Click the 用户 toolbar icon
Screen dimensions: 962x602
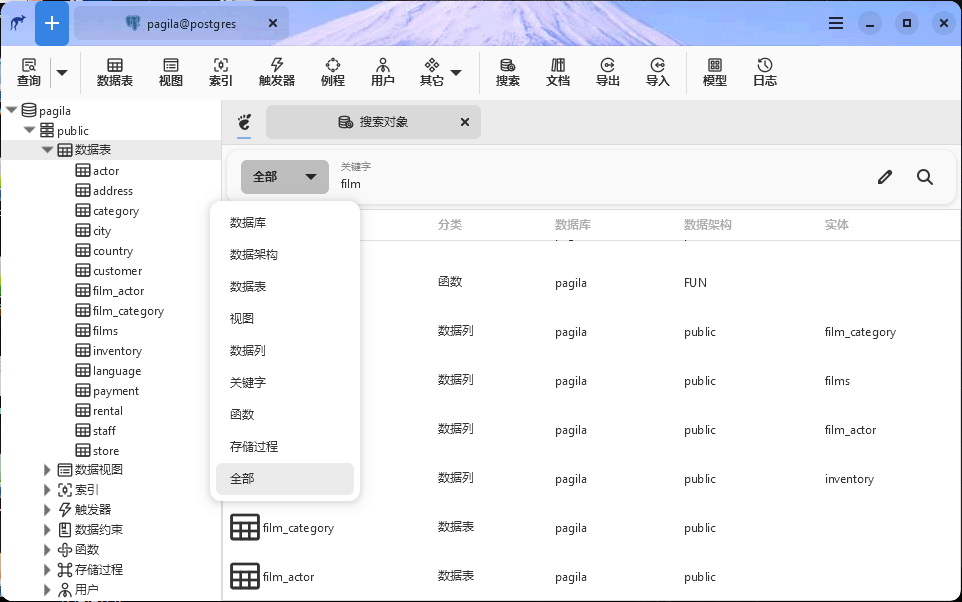point(383,72)
